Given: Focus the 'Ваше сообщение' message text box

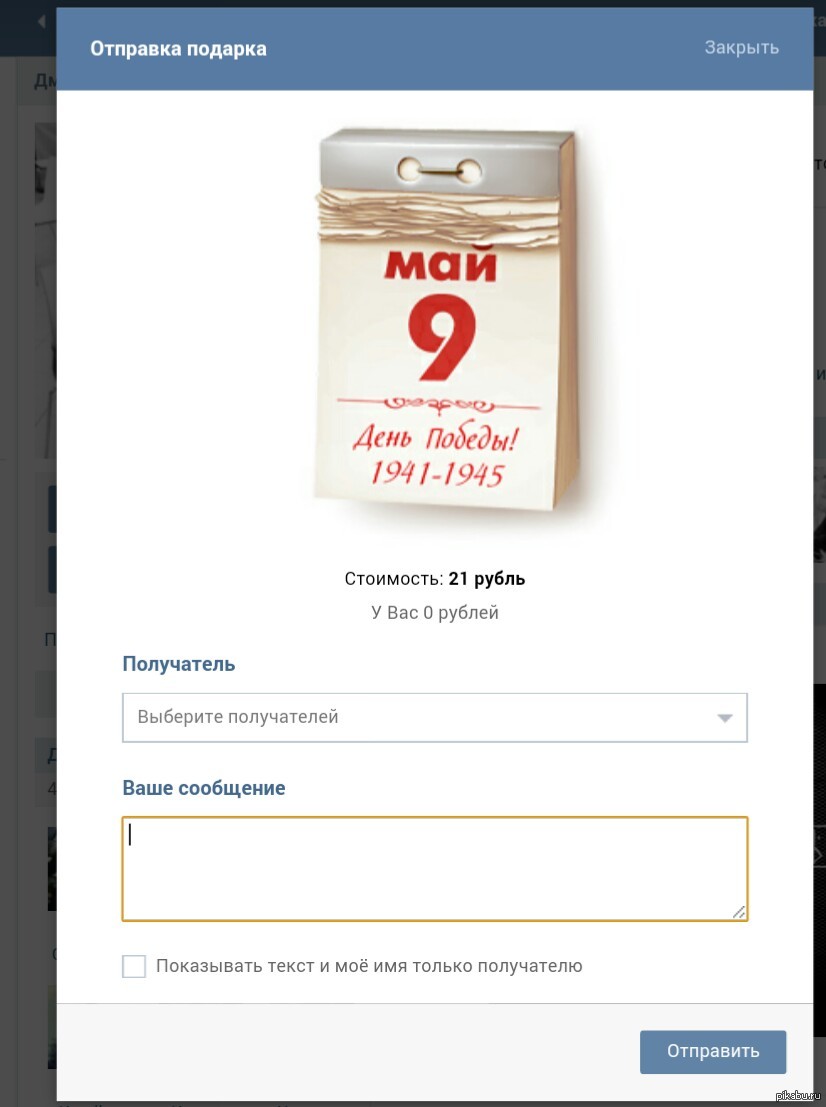Looking at the screenshot, I should point(435,869).
